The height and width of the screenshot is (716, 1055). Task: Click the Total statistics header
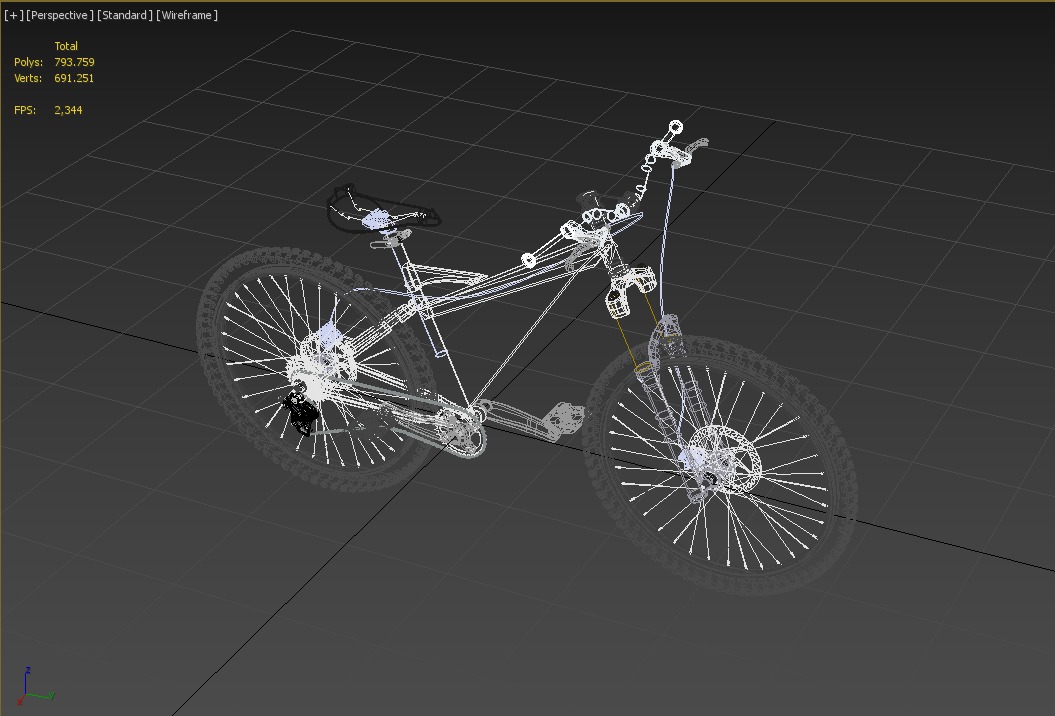coord(66,46)
